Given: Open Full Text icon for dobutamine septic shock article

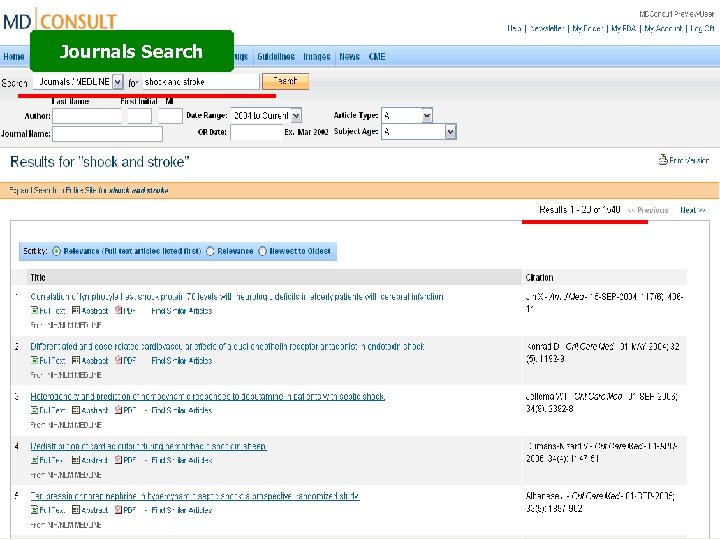Looking at the screenshot, I should pyautogui.click(x=34, y=410).
